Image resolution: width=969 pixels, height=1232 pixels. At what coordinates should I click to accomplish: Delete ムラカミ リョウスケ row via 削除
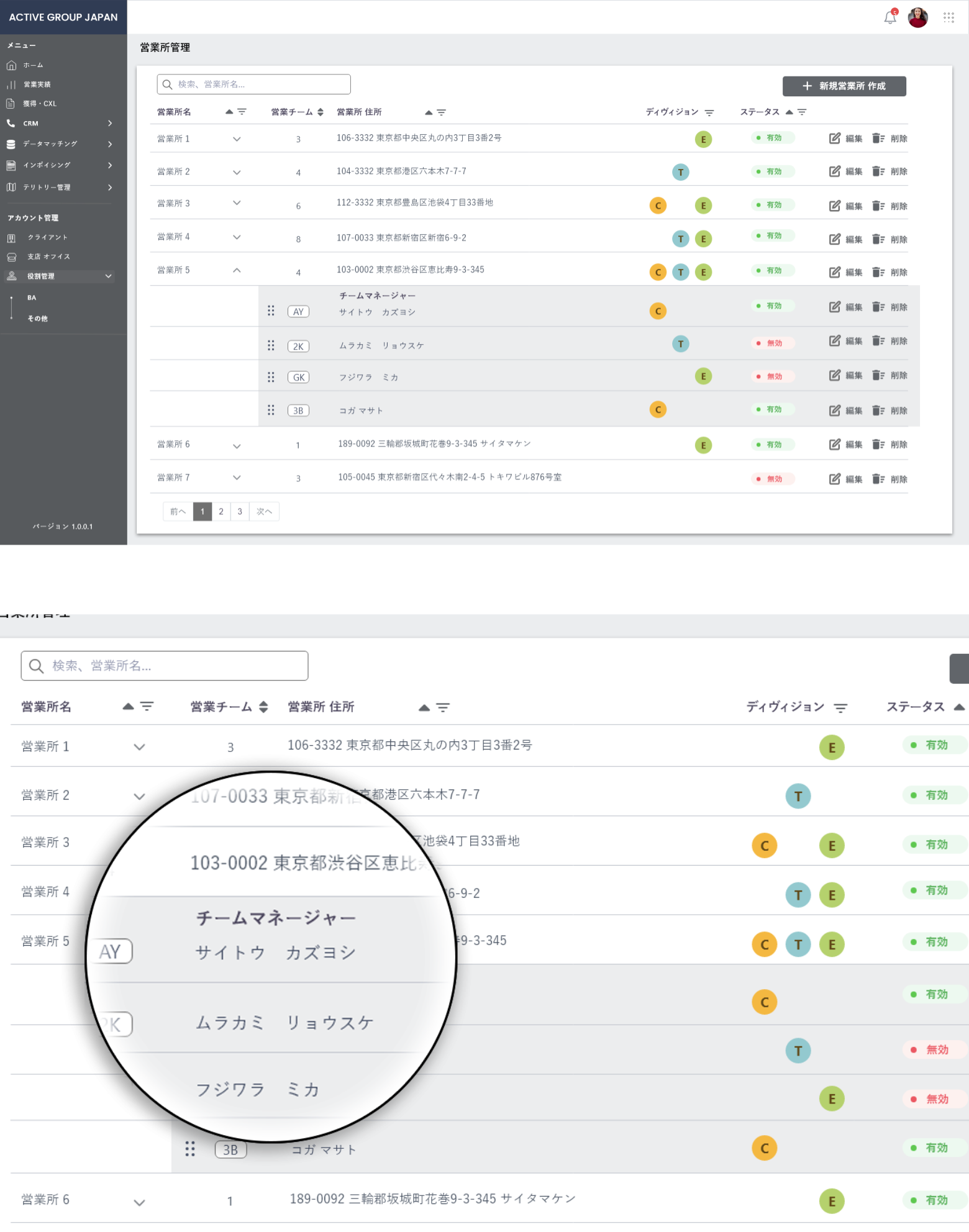889,341
